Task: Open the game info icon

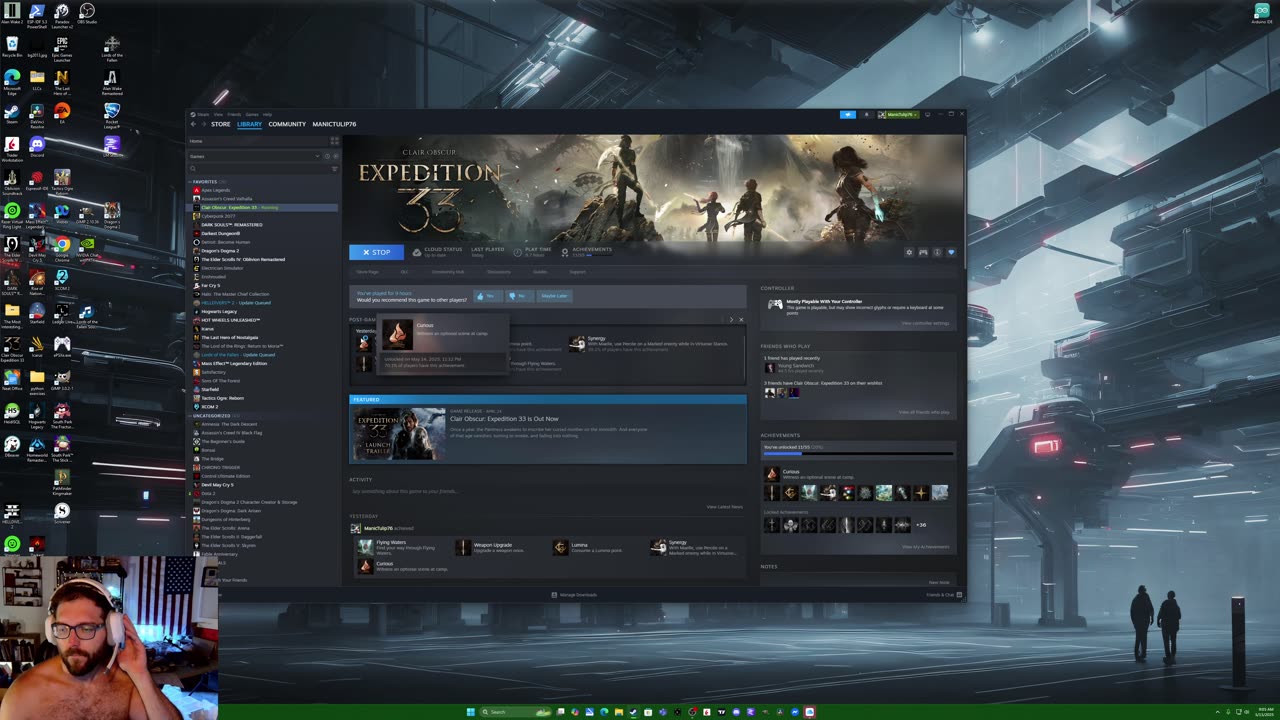Action: point(937,252)
